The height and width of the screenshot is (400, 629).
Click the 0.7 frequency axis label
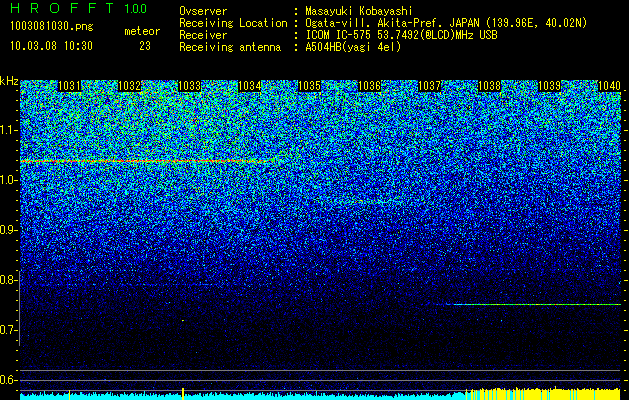tap(8, 330)
